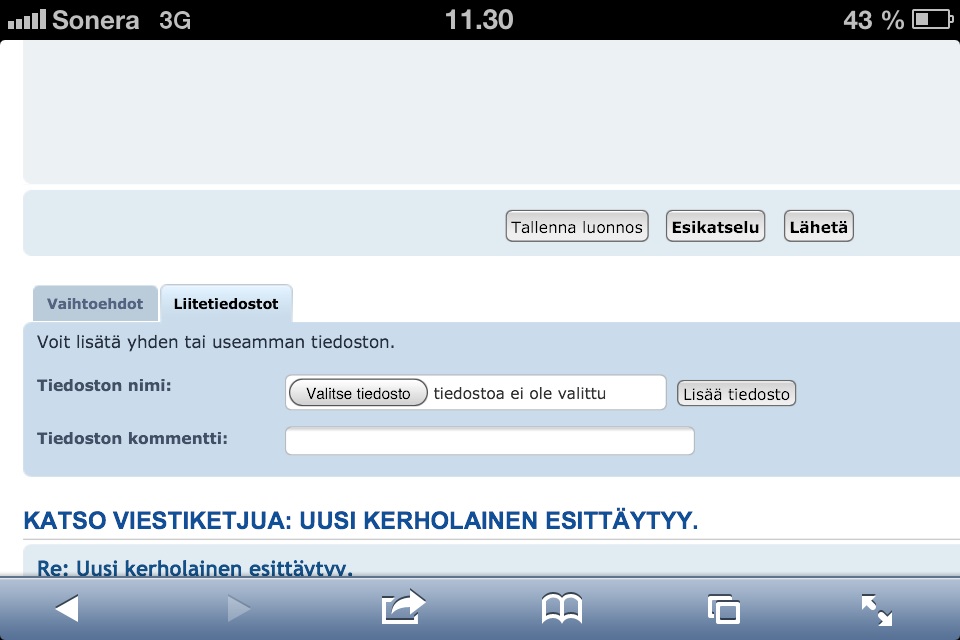Show open tabs with pages icon

[x=723, y=608]
